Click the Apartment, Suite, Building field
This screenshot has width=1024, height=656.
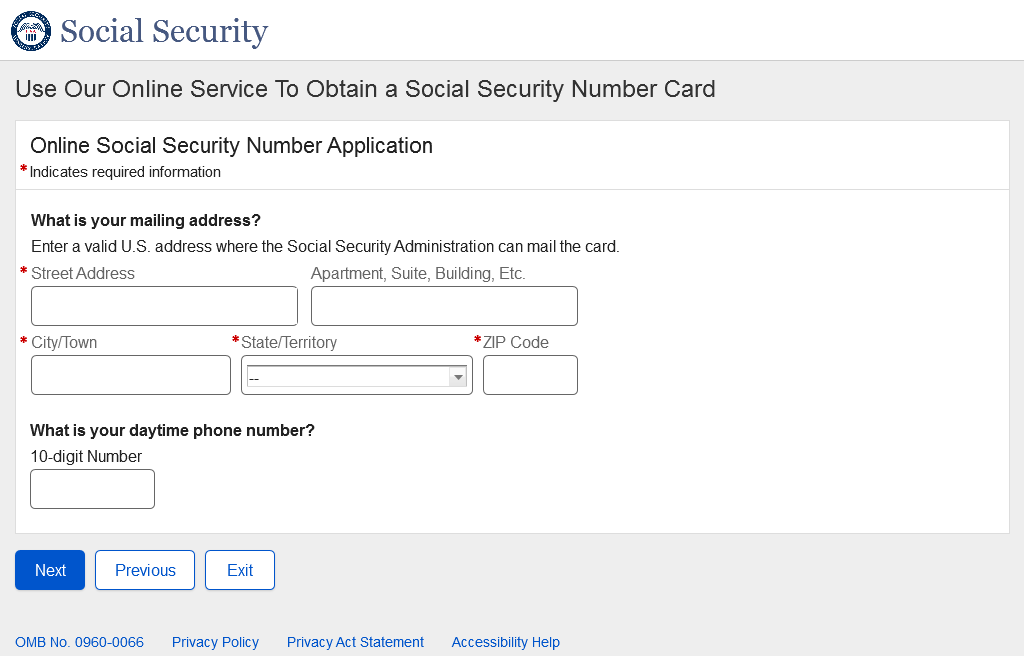[x=444, y=306]
